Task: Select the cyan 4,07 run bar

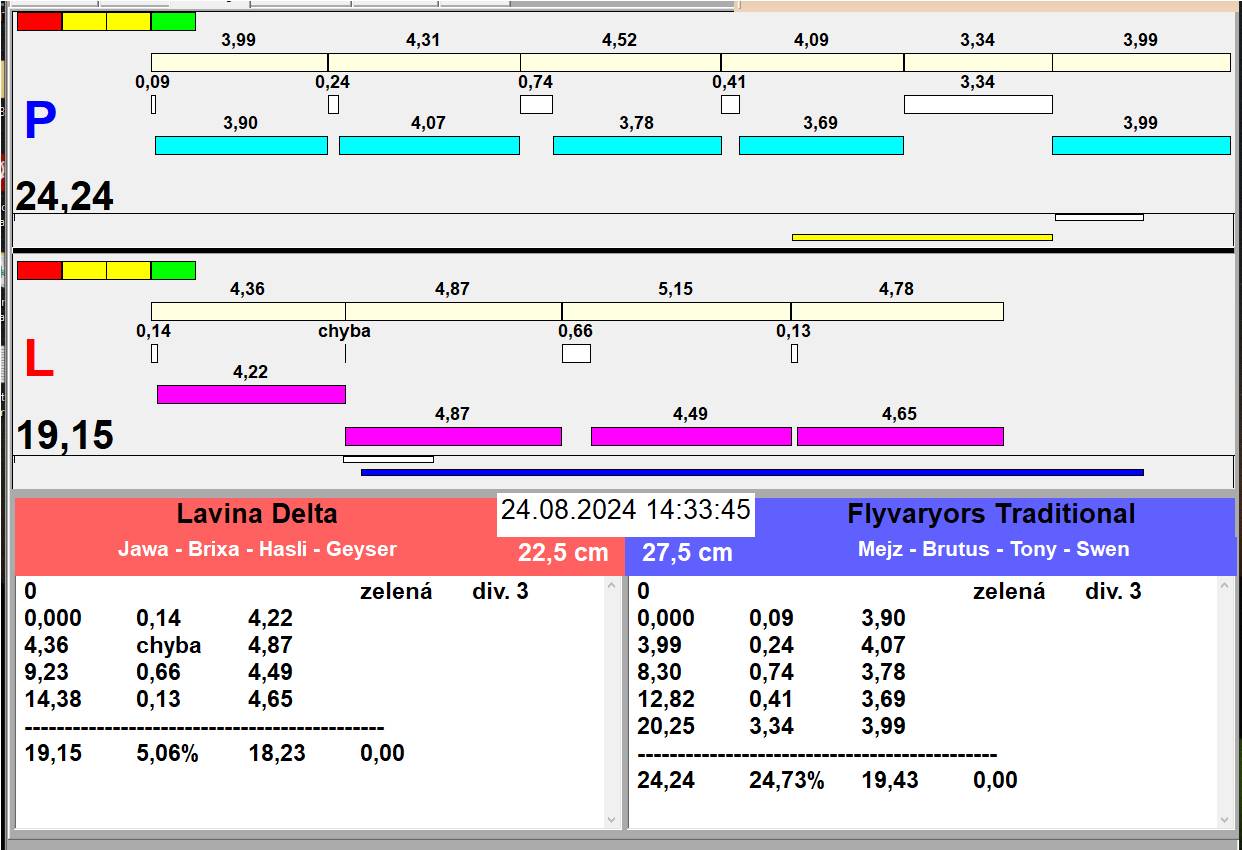Action: 429,145
